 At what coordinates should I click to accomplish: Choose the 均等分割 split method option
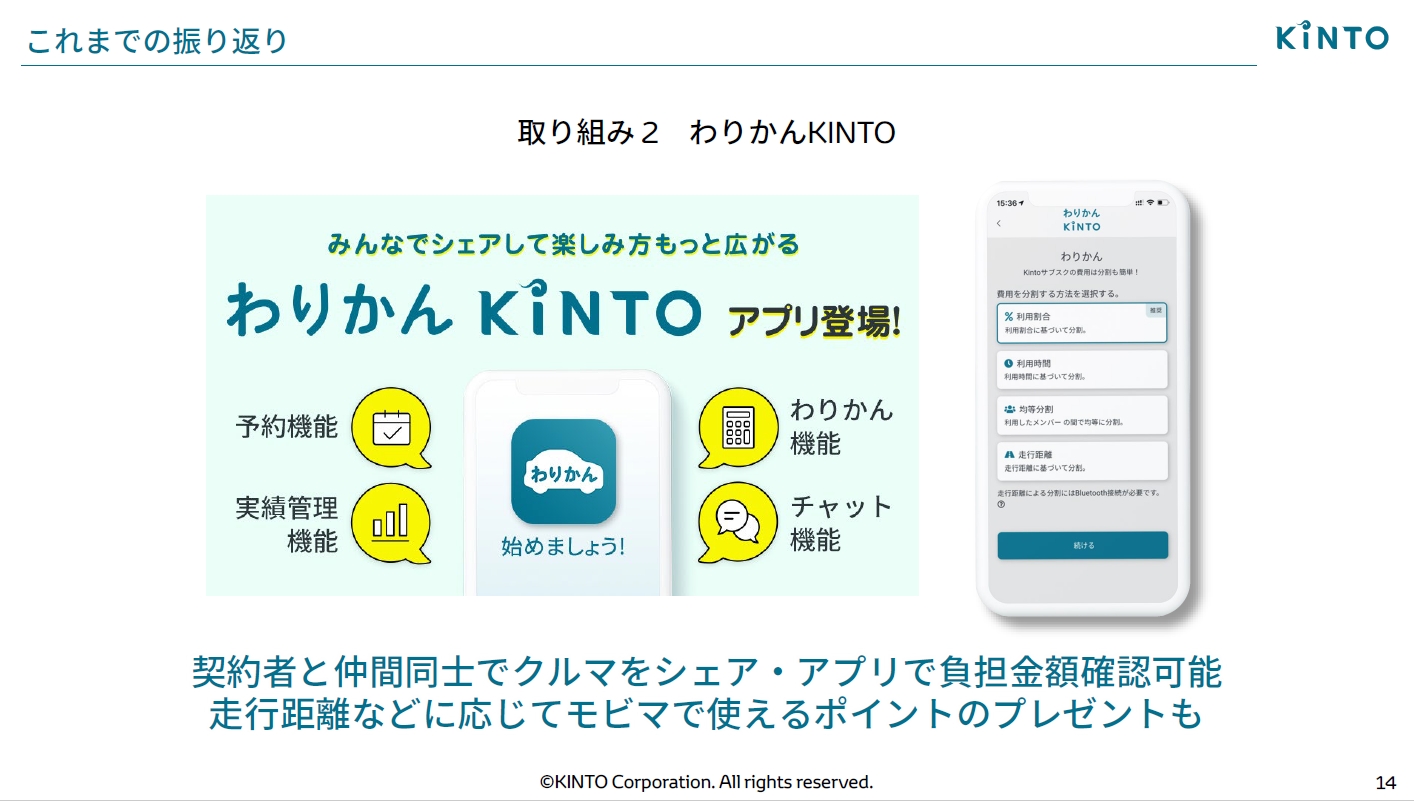coord(1082,413)
